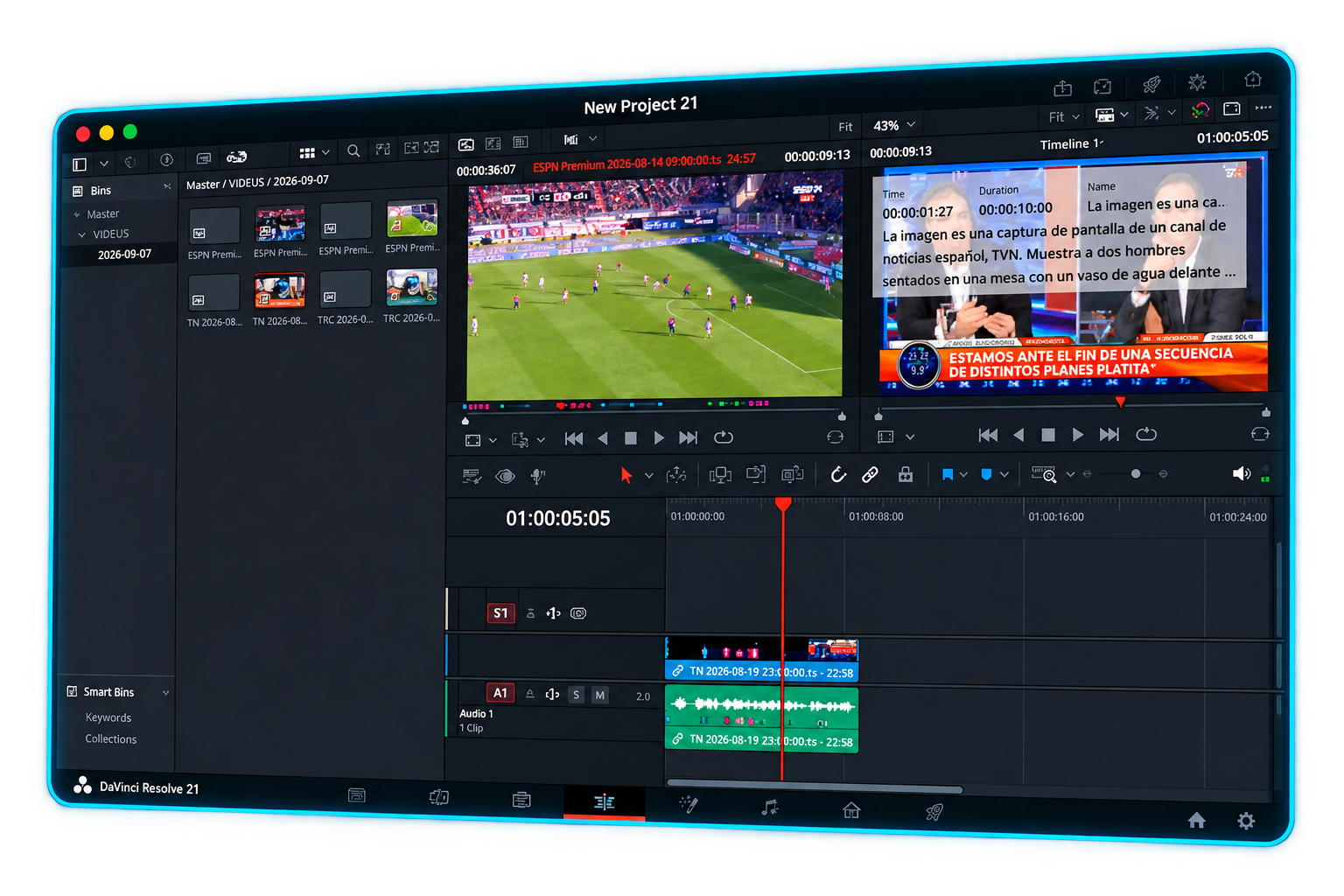Switch to the Fusion page tab
1344x896 pixels.
(x=689, y=804)
